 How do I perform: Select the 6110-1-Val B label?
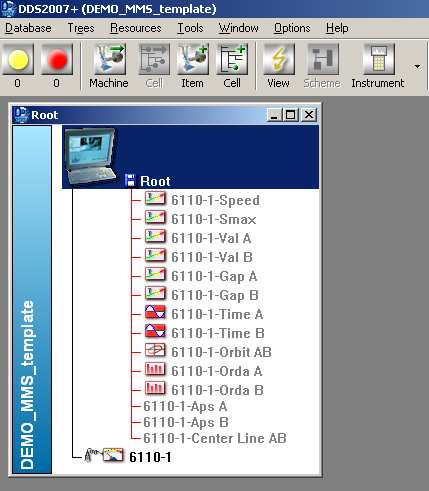click(212, 257)
